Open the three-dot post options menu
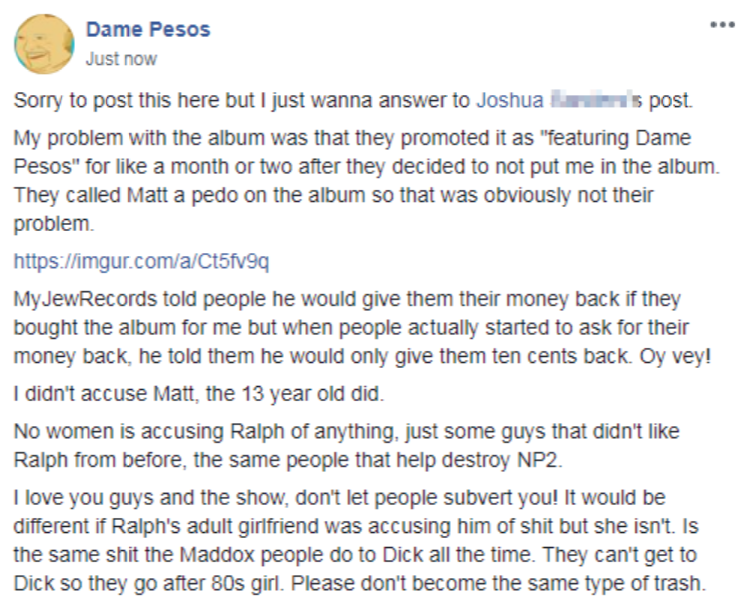Image resolution: width=746 pixels, height=609 pixels. point(722,25)
